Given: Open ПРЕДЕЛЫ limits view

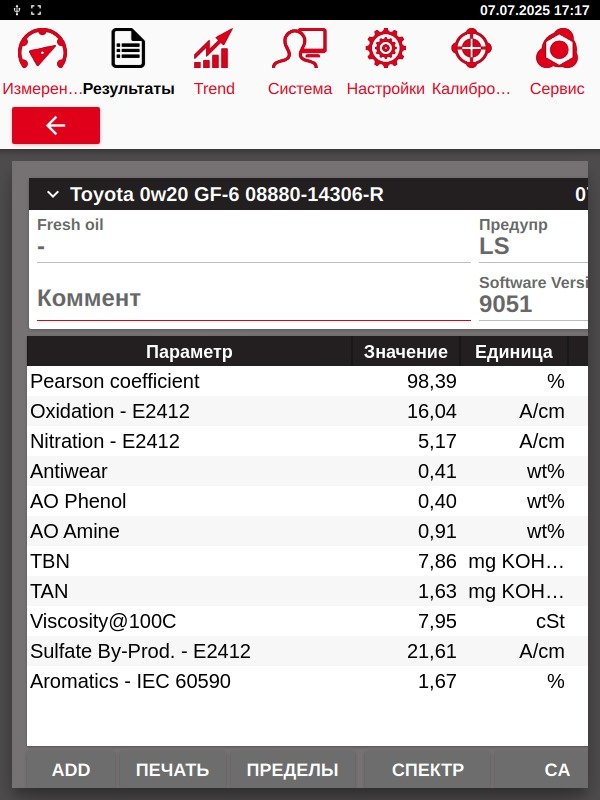Looking at the screenshot, I should tap(292, 769).
